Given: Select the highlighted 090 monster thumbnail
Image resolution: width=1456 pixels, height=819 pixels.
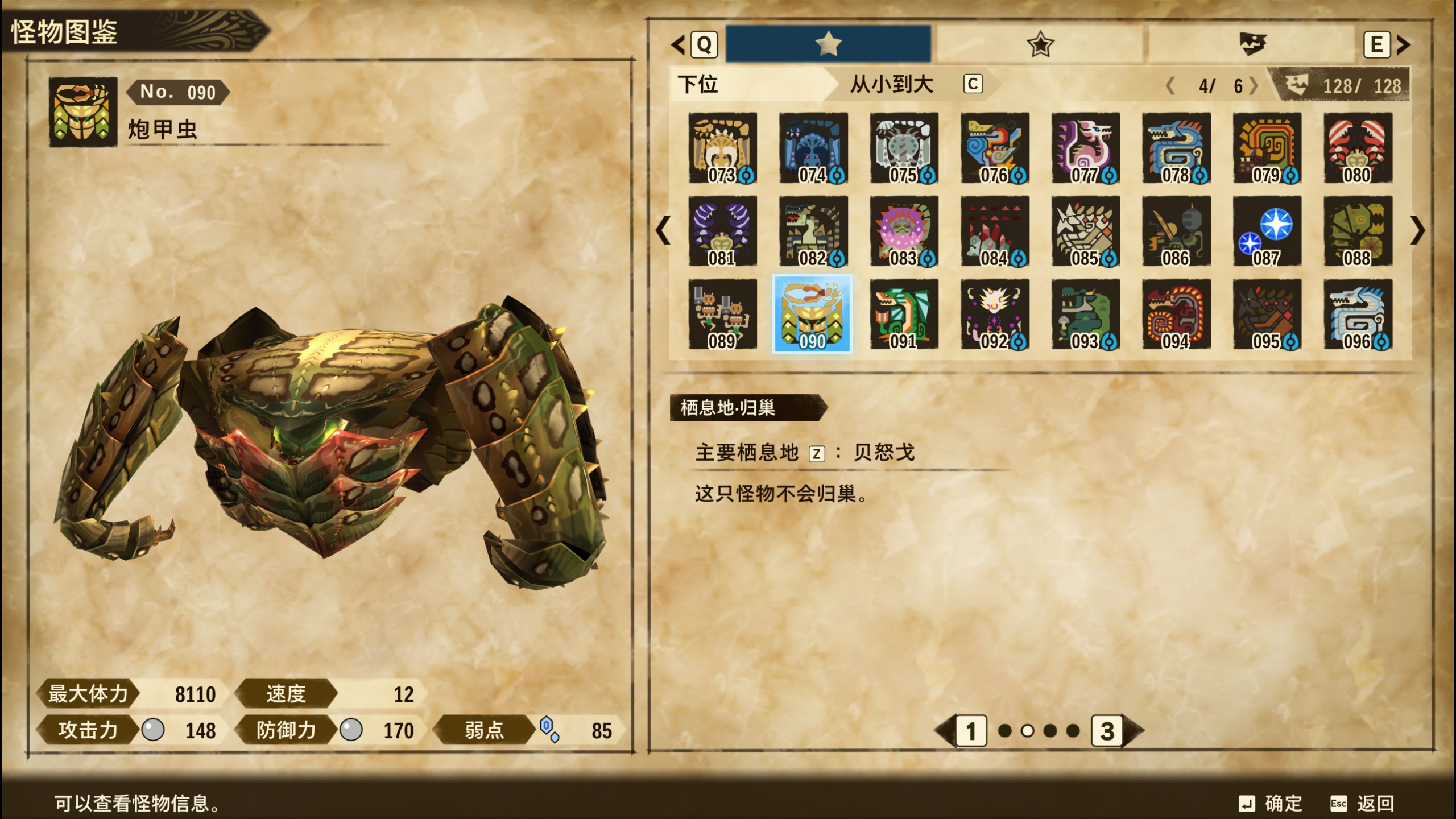Looking at the screenshot, I should click(x=812, y=314).
